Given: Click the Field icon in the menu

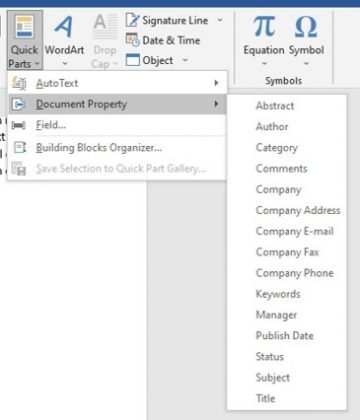Looking at the screenshot, I should tap(18, 125).
